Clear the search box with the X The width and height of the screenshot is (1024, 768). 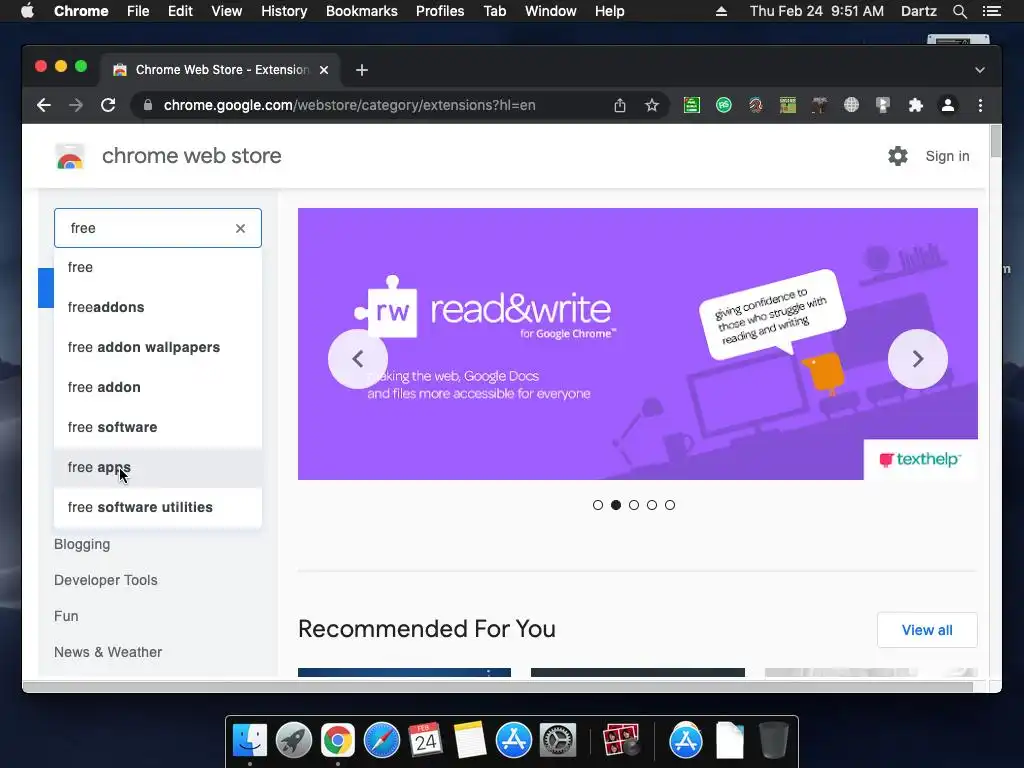(x=240, y=228)
